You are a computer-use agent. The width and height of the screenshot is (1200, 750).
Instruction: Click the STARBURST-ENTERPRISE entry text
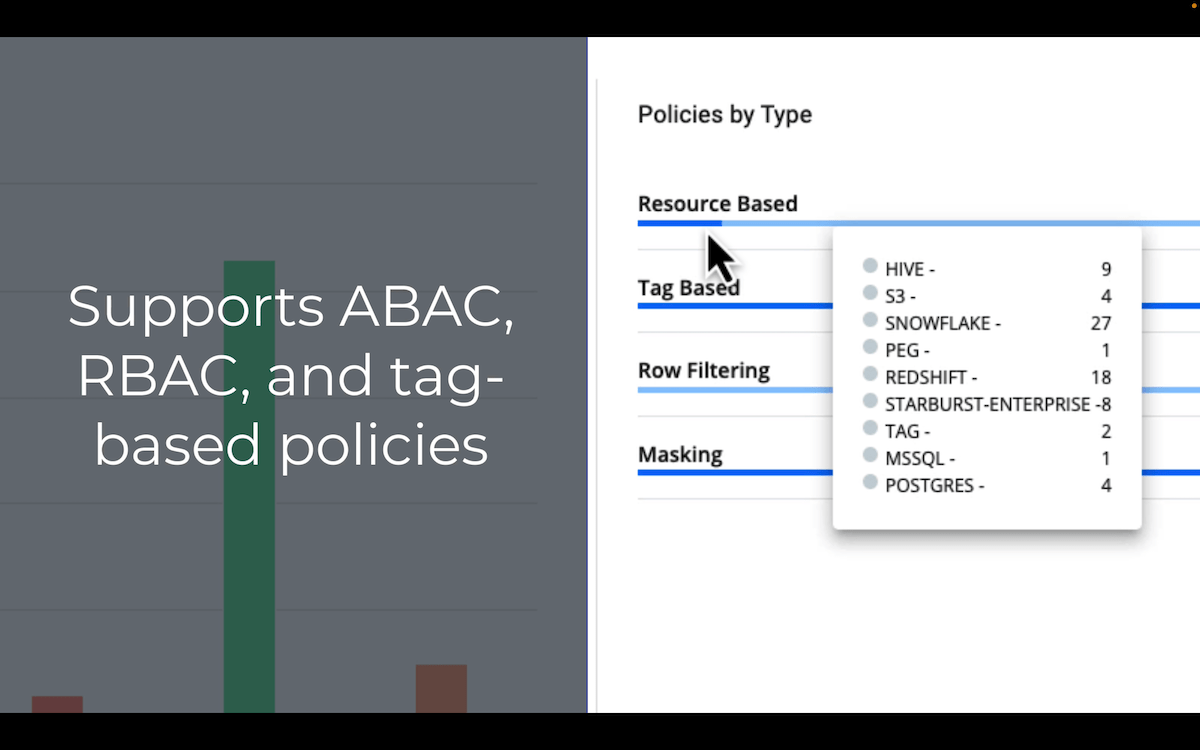click(x=991, y=404)
